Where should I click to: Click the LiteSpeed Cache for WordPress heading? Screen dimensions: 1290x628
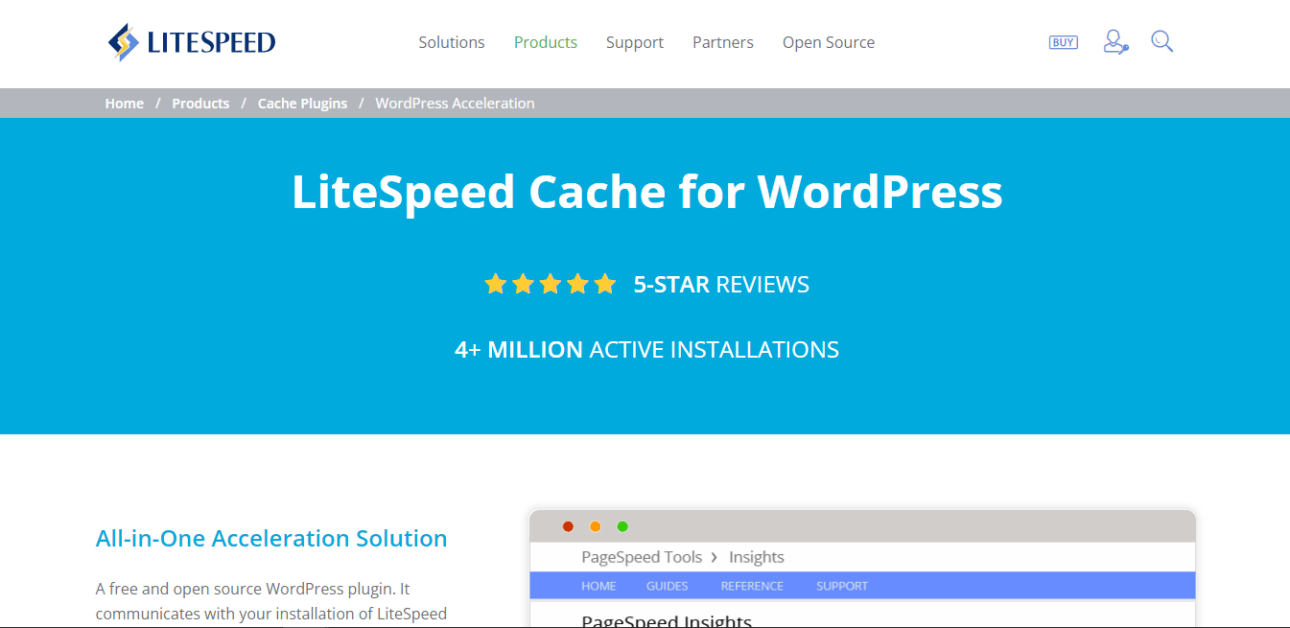coord(646,191)
